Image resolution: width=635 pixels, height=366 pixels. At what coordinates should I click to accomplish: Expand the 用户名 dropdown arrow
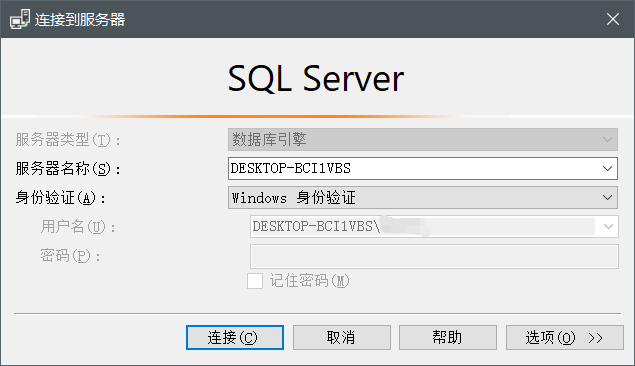point(608,226)
